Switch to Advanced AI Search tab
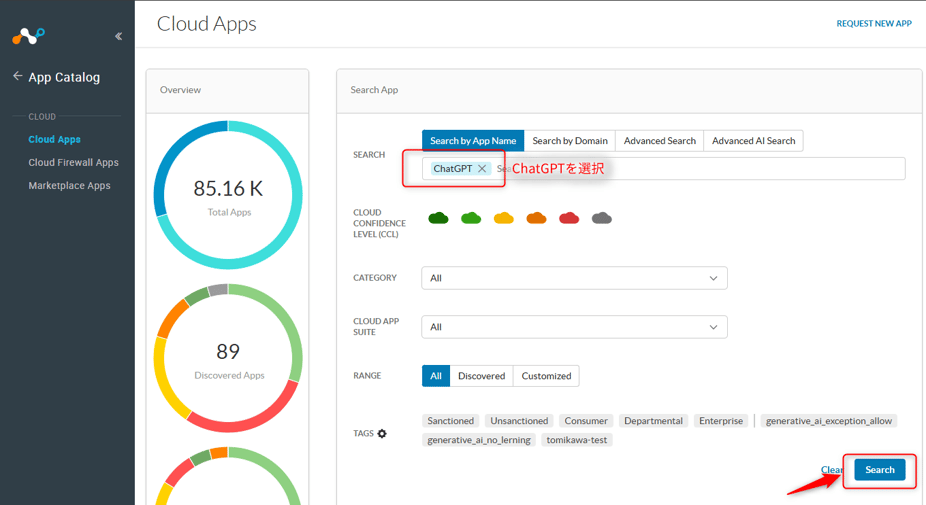Image resolution: width=926 pixels, height=505 pixels. tap(753, 141)
